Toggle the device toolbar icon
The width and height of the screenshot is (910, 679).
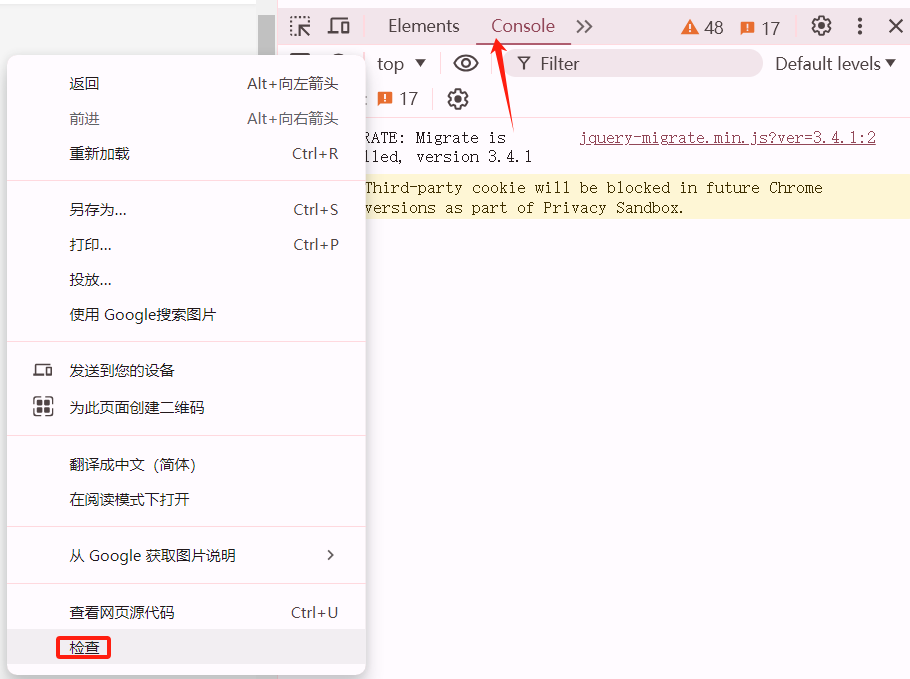(x=339, y=27)
